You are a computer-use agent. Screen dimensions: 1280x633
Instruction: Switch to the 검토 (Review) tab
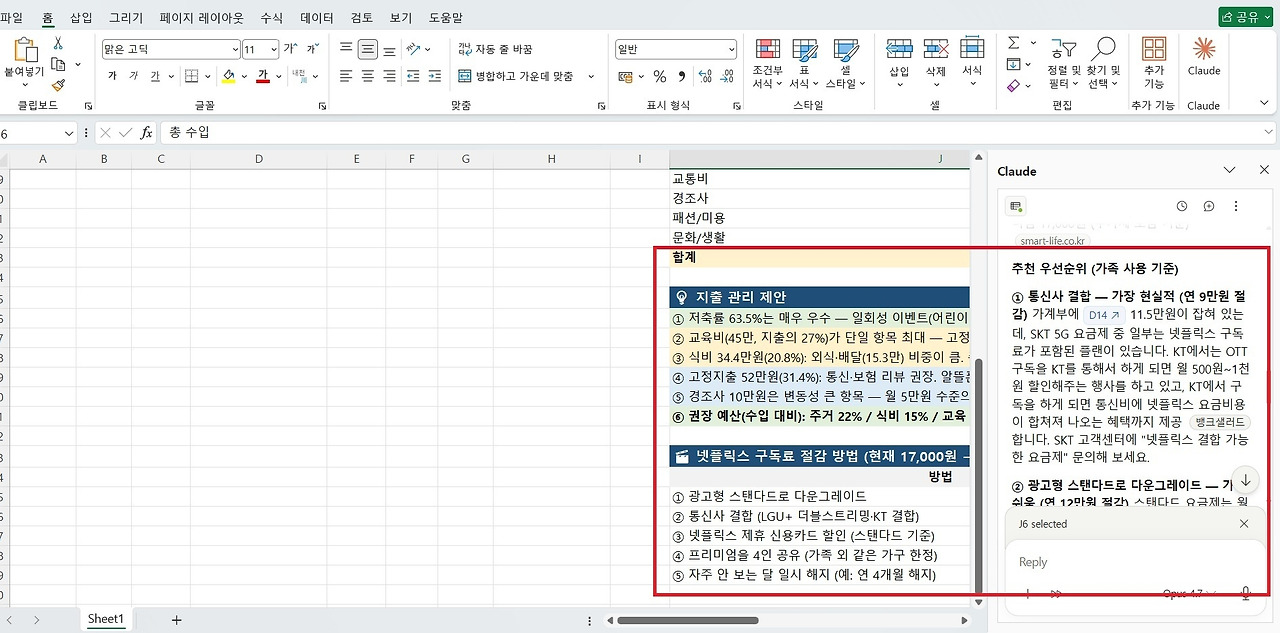click(x=361, y=18)
